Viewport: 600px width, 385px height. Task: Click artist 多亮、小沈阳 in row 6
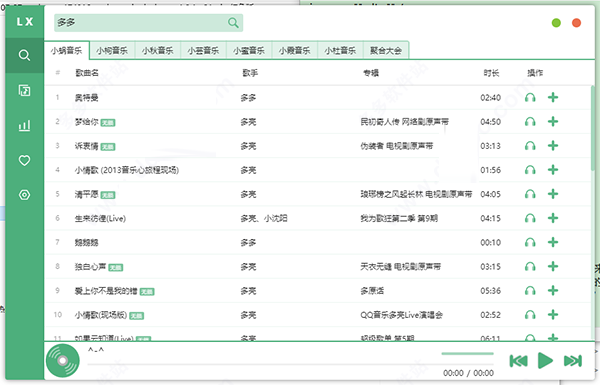point(264,218)
